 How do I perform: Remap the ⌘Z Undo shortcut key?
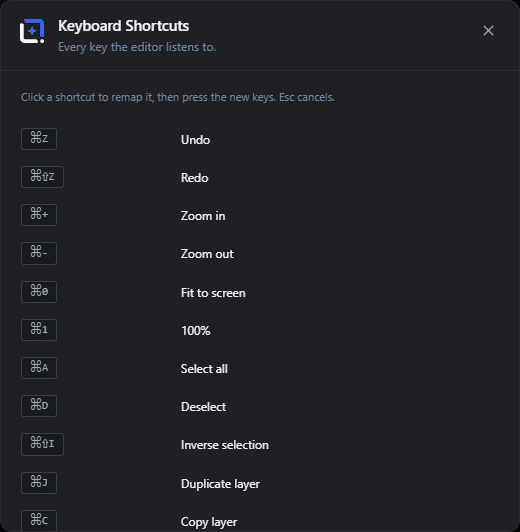pos(39,139)
